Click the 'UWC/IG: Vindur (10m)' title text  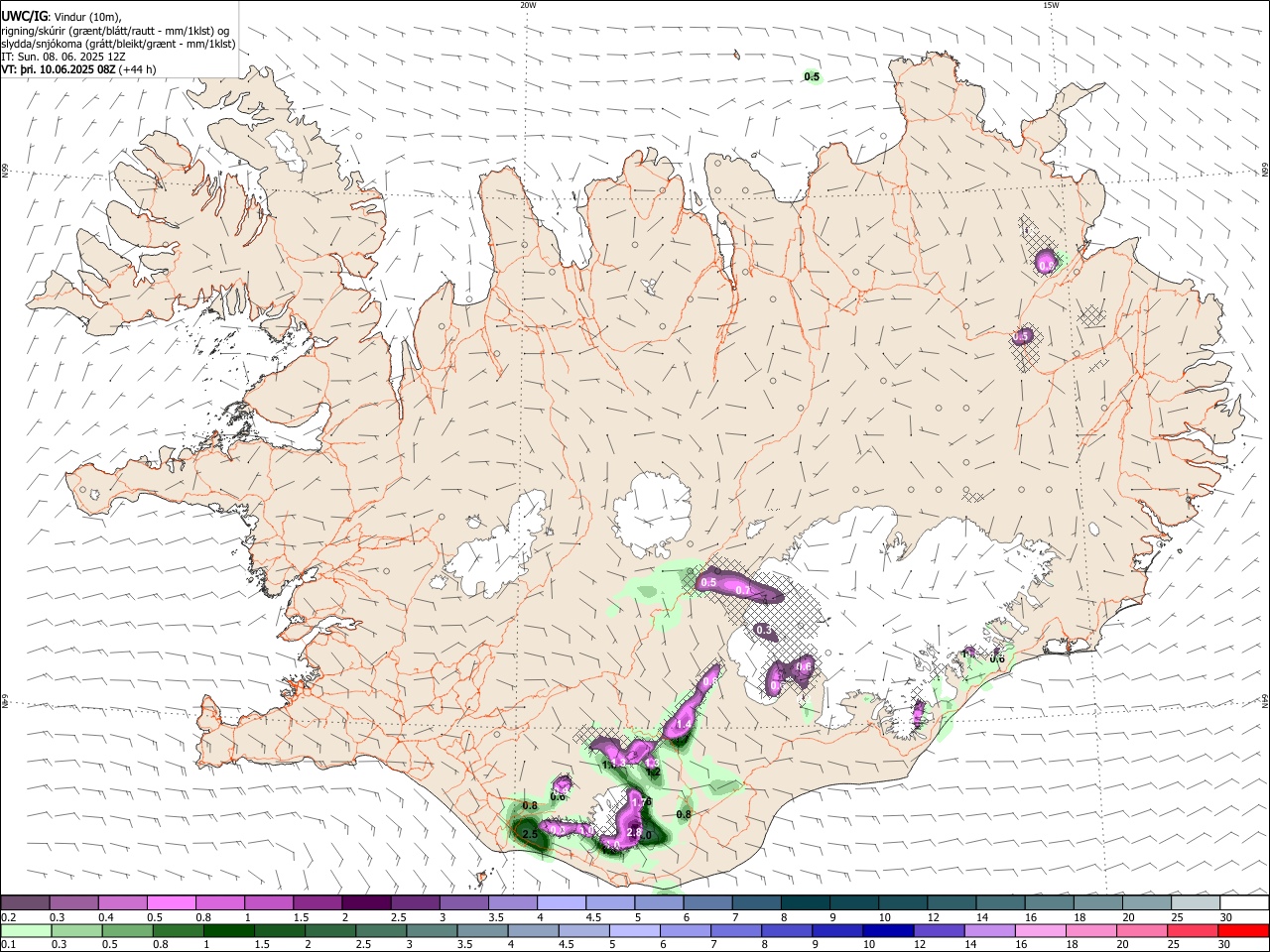pos(63,15)
